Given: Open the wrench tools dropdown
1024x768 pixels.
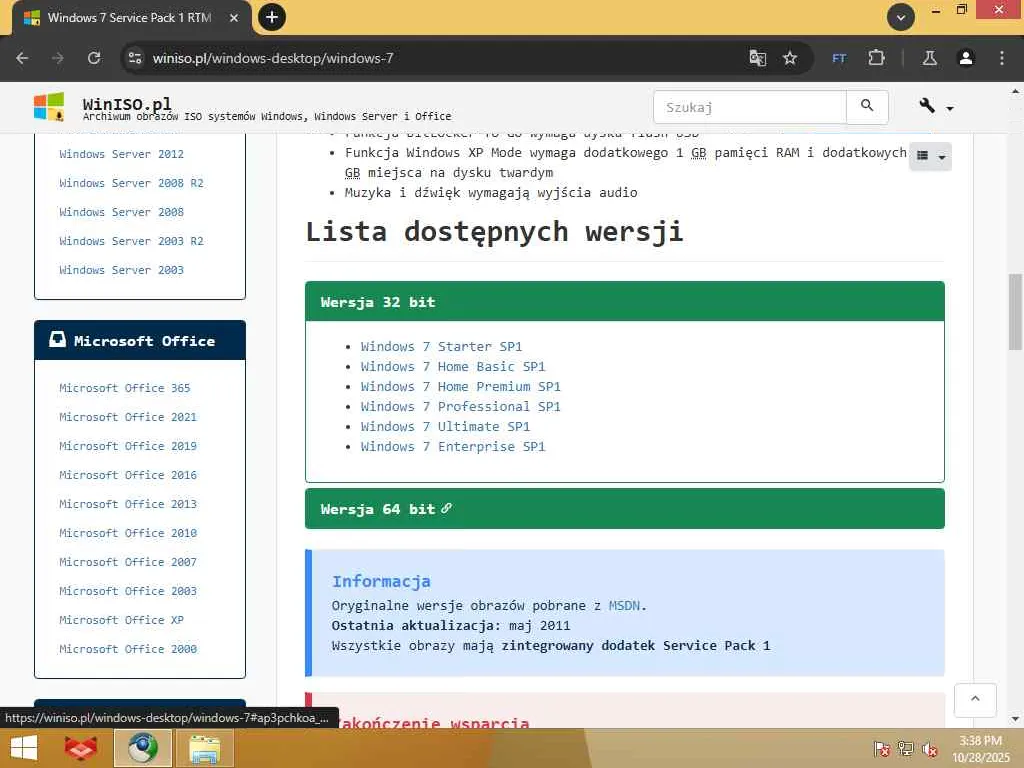Looking at the screenshot, I should (x=936, y=106).
